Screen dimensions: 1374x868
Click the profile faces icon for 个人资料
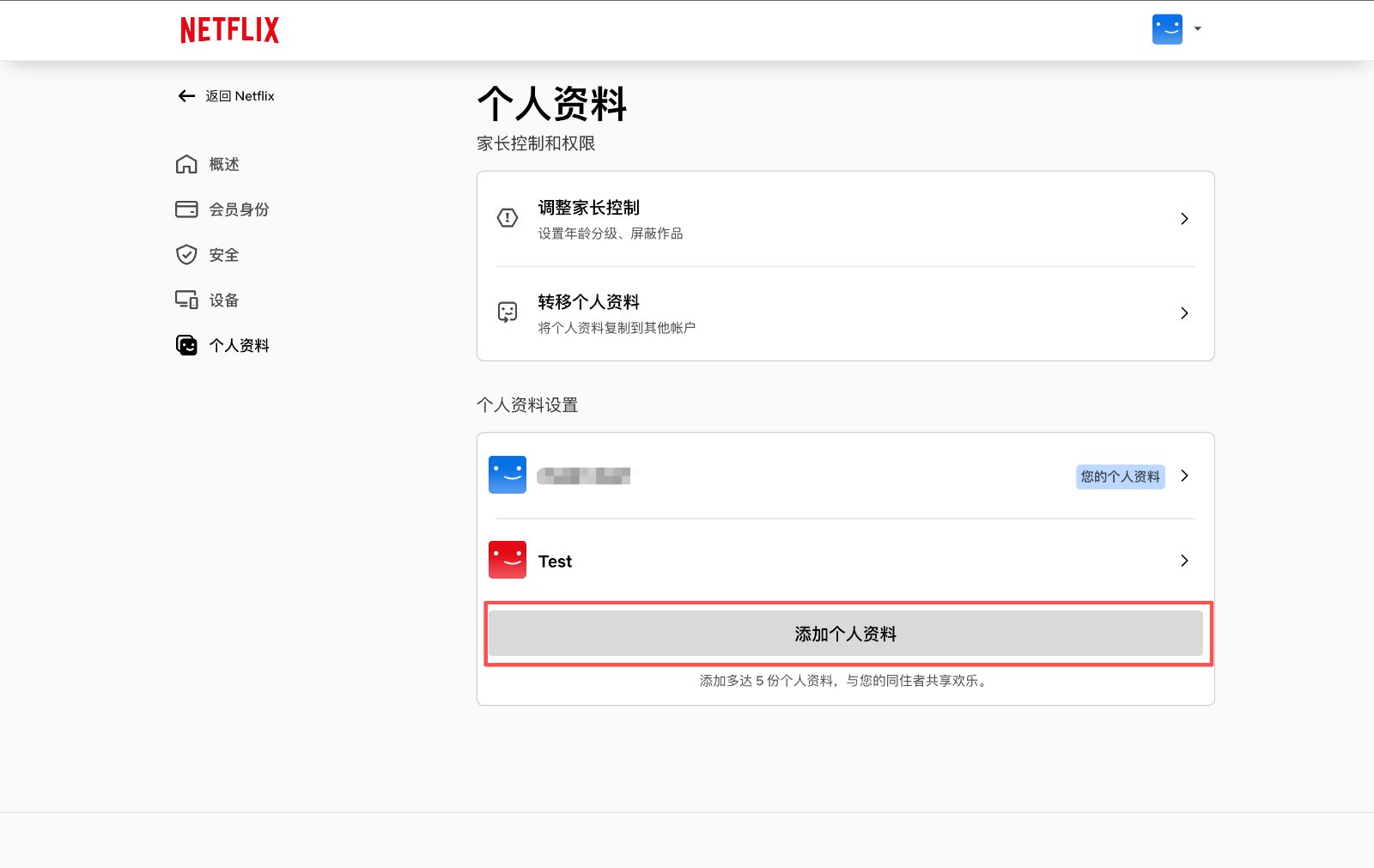(186, 345)
